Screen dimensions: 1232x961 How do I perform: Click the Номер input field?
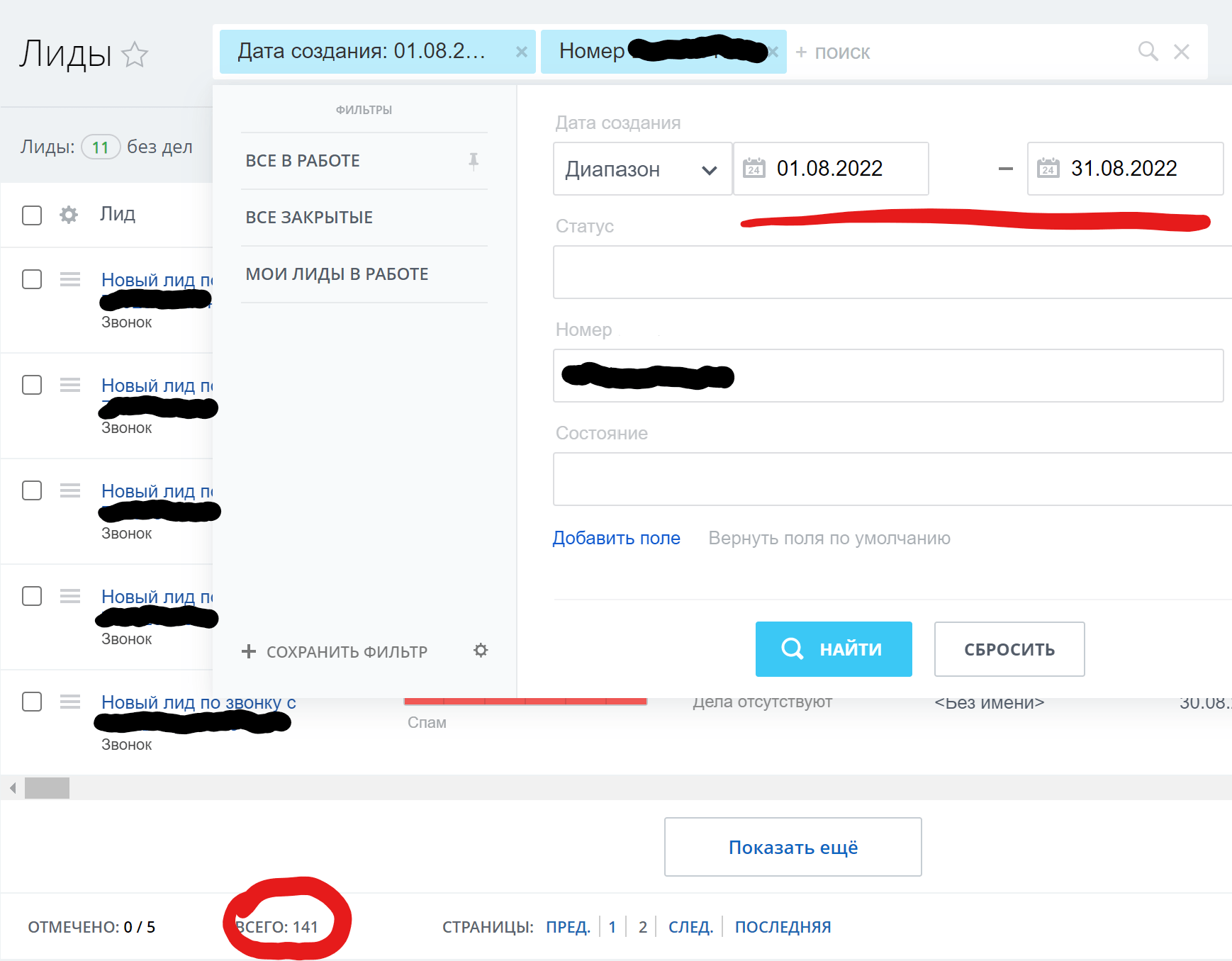point(888,376)
